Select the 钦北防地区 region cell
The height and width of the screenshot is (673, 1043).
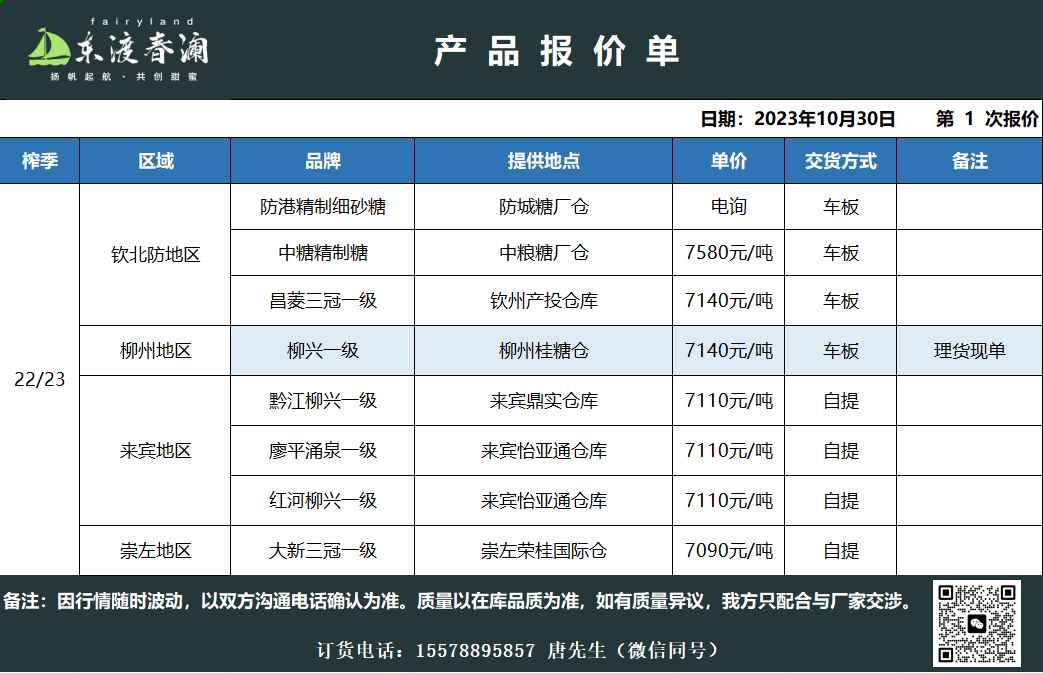[x=155, y=255]
